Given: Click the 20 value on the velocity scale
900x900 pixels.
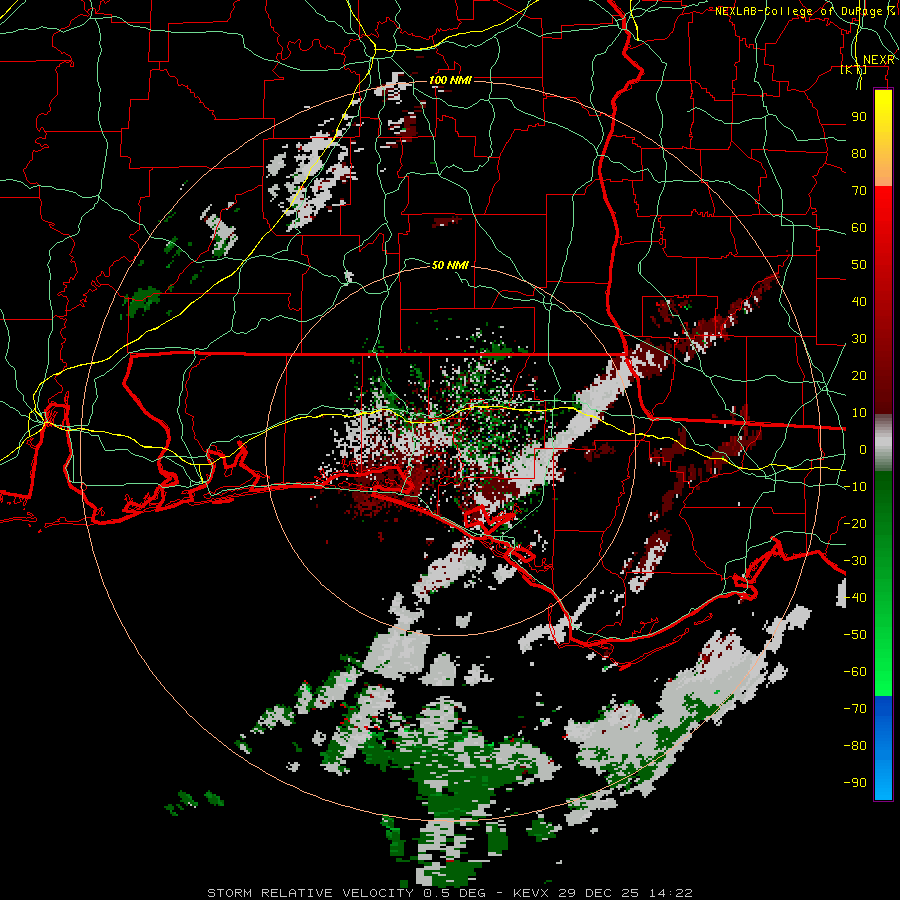Looking at the screenshot, I should tap(859, 375).
